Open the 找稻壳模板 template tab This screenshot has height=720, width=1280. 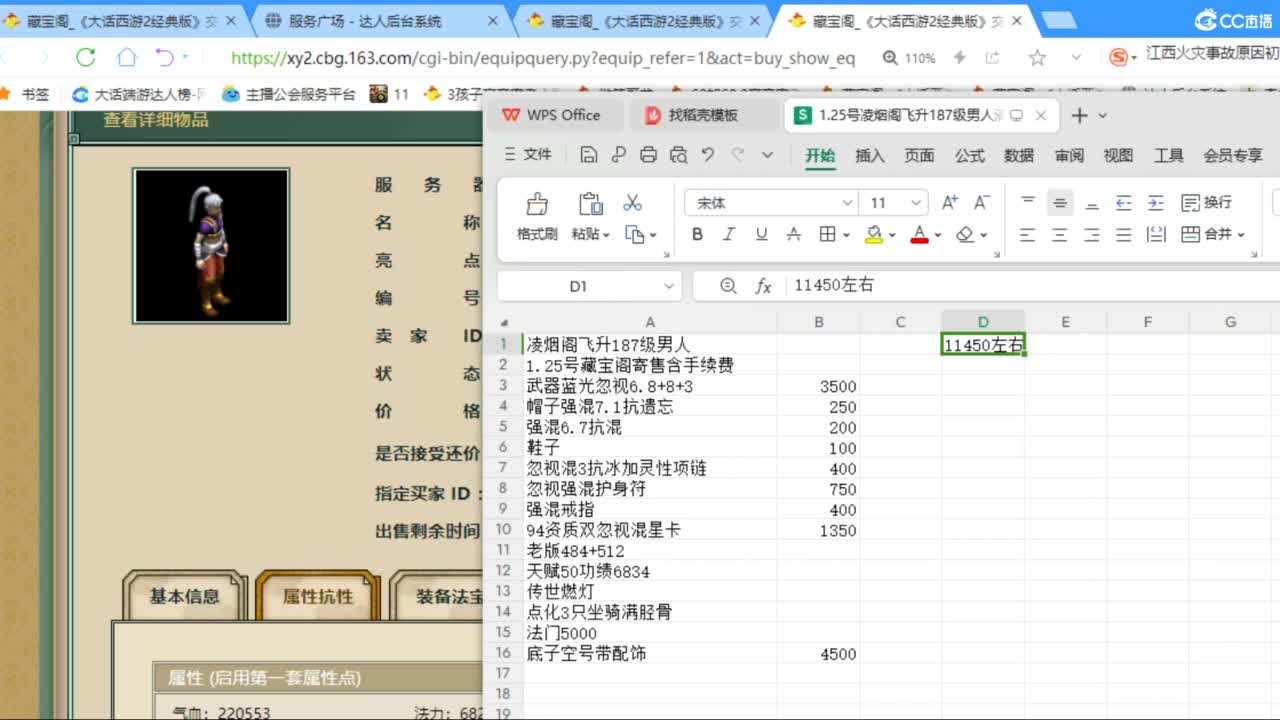point(704,115)
